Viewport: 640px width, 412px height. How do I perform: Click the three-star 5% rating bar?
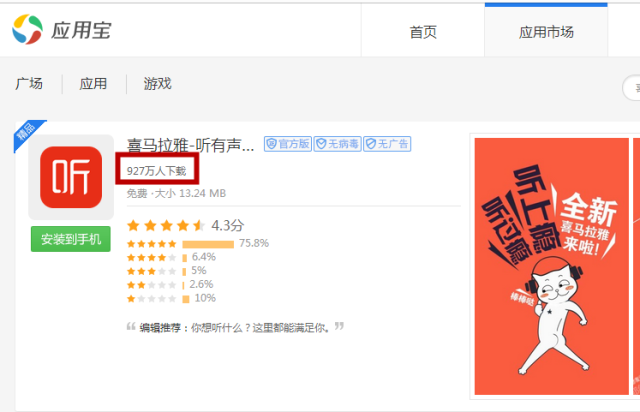[184, 271]
